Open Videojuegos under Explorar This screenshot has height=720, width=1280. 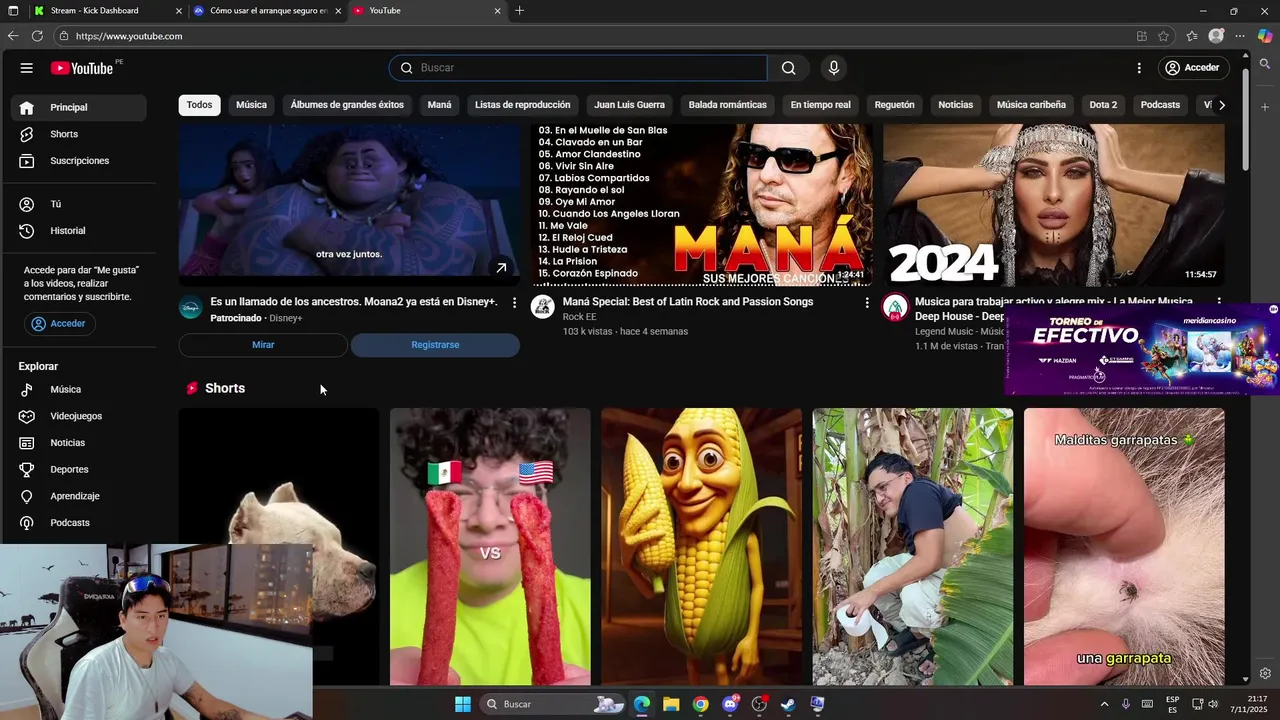click(x=80, y=416)
